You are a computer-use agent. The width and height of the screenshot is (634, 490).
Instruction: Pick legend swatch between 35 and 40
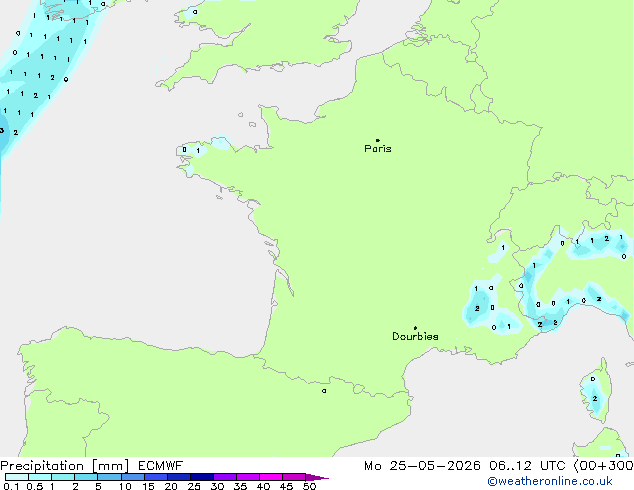click(247, 477)
